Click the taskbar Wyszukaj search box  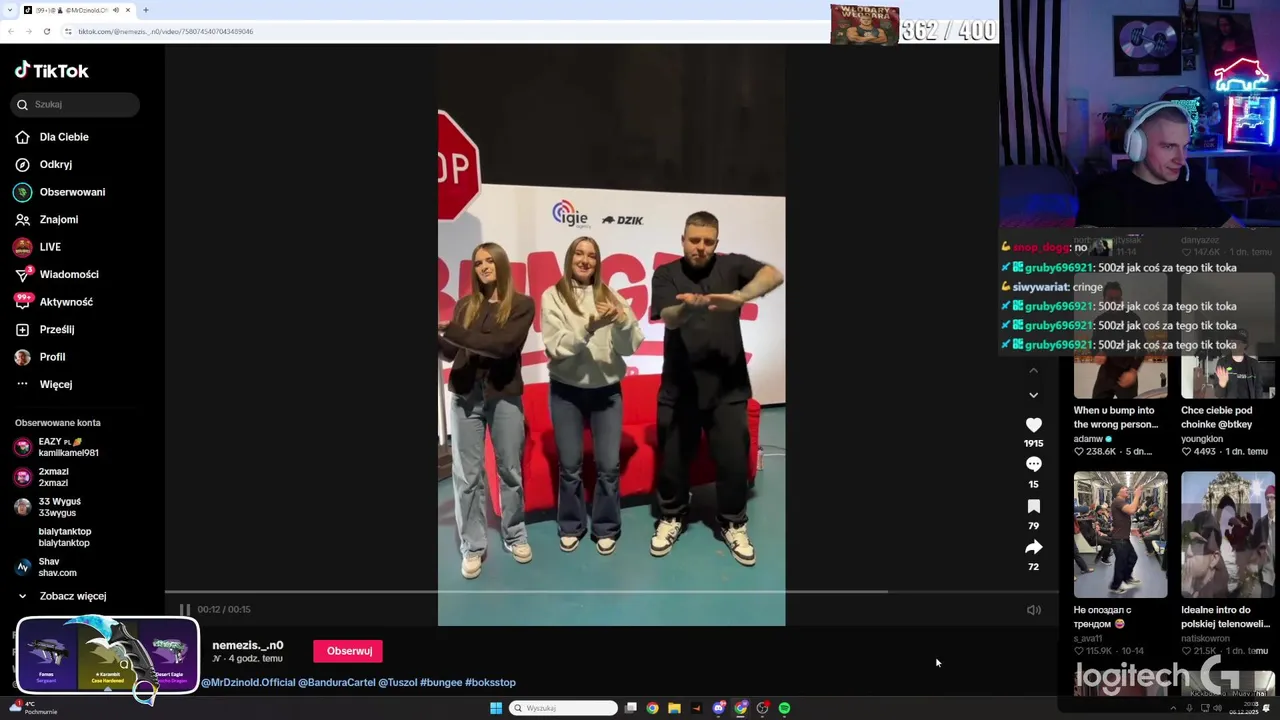click(x=564, y=708)
